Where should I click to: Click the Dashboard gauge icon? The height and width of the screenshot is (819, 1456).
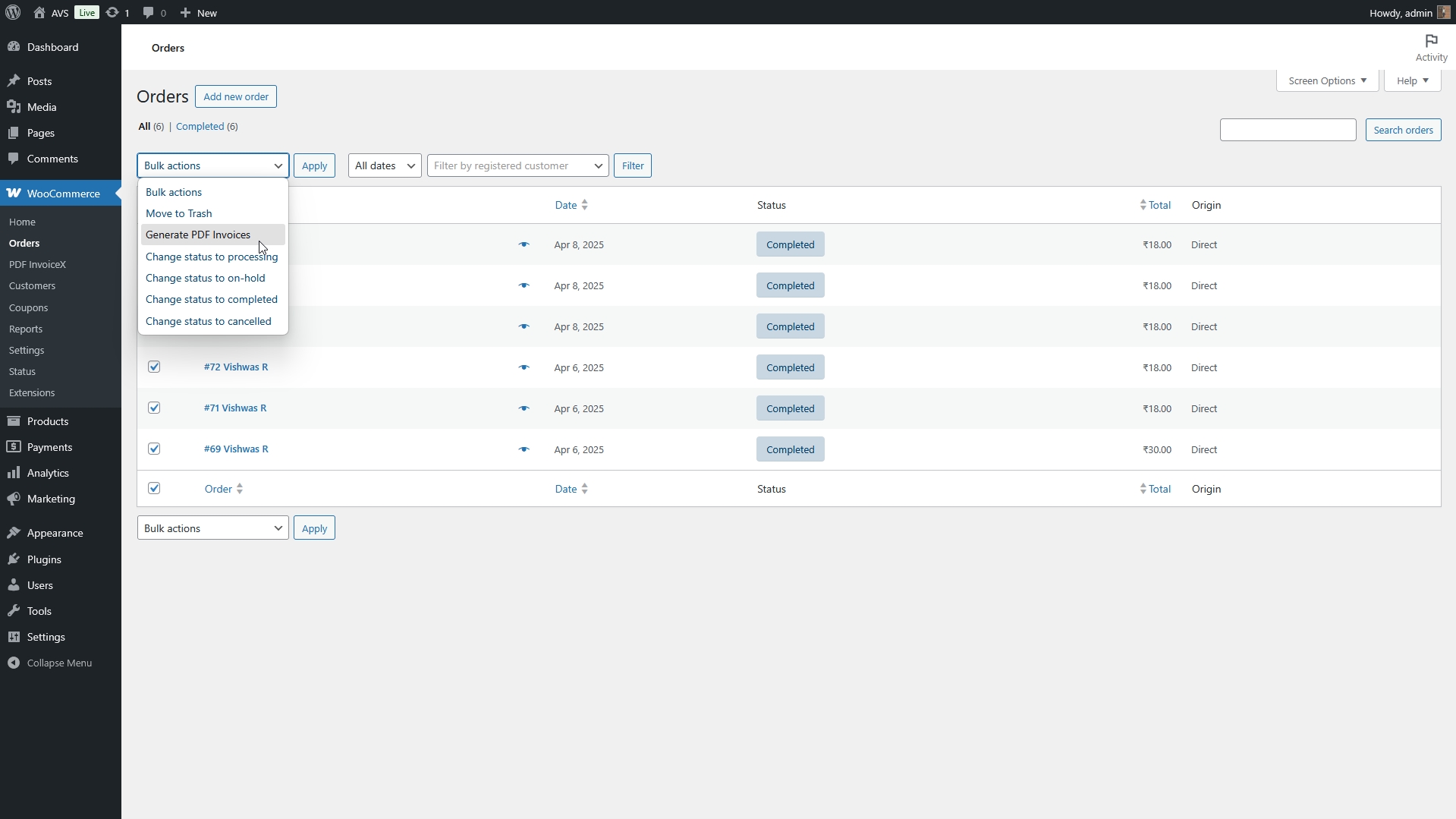click(x=14, y=47)
